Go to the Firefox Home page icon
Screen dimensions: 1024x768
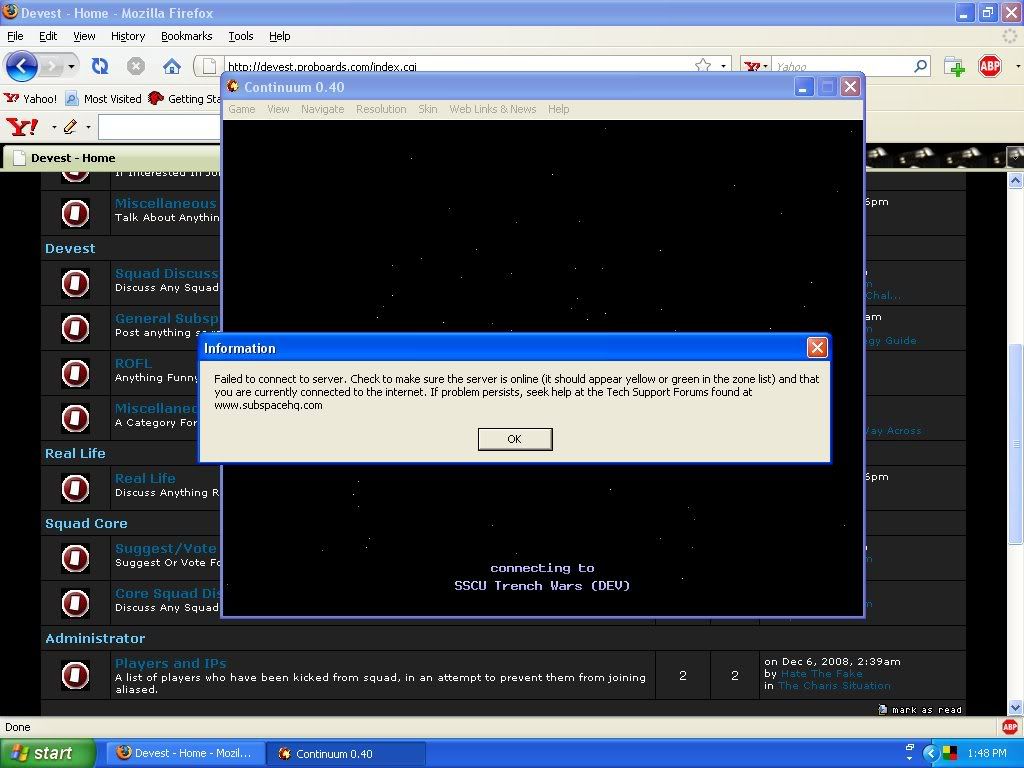[x=172, y=66]
